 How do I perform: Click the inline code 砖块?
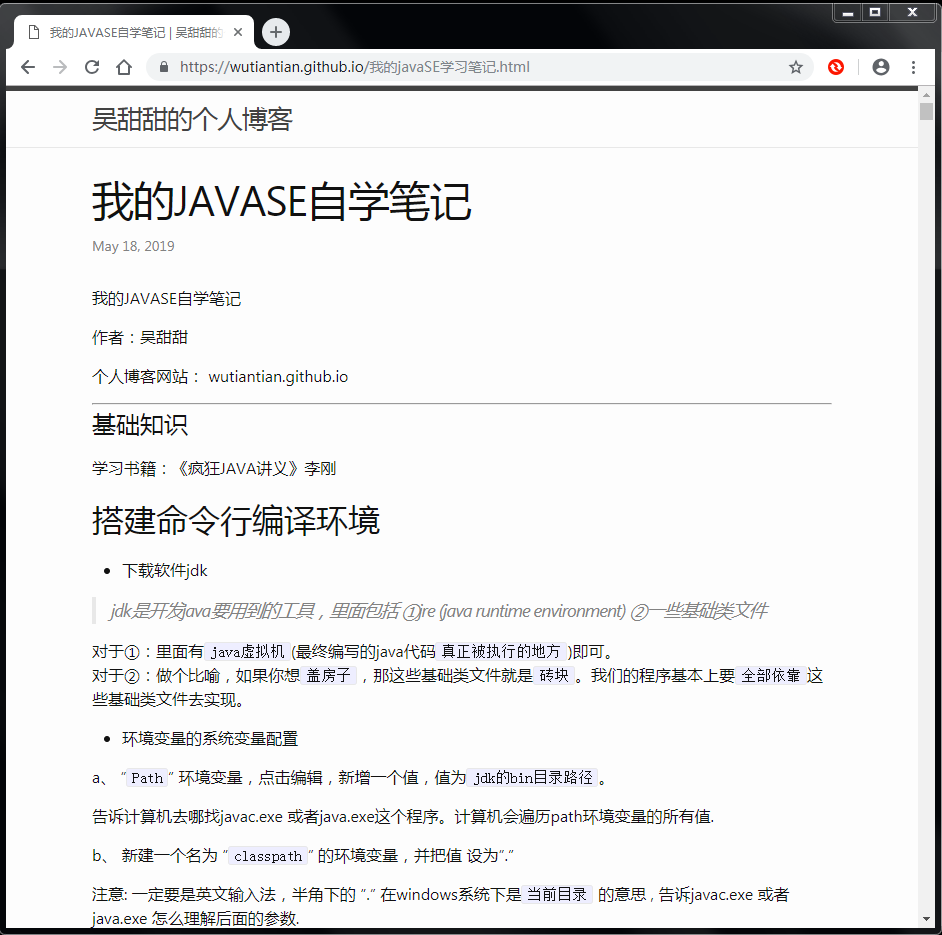[554, 675]
